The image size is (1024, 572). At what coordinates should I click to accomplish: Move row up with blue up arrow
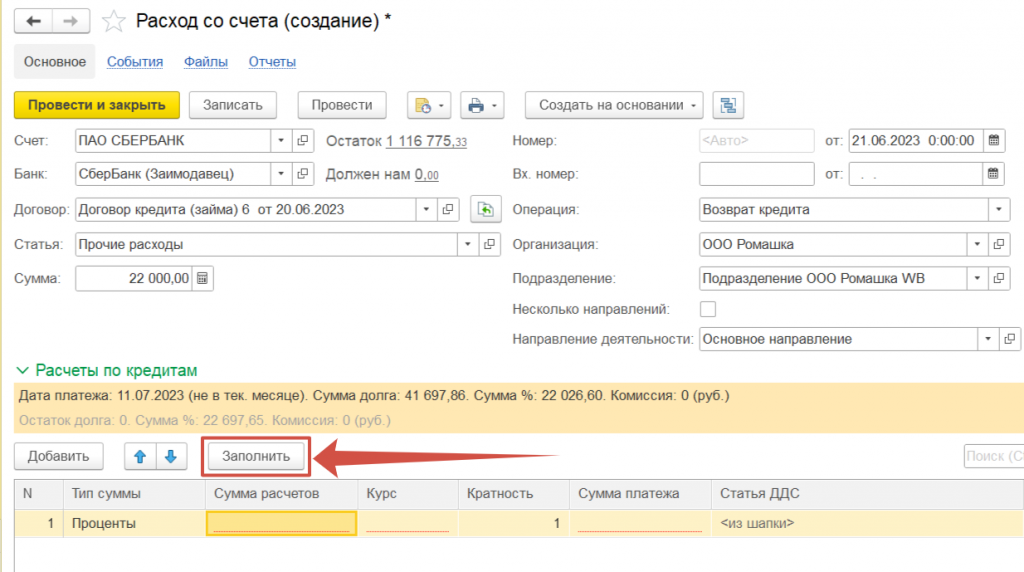[140, 456]
